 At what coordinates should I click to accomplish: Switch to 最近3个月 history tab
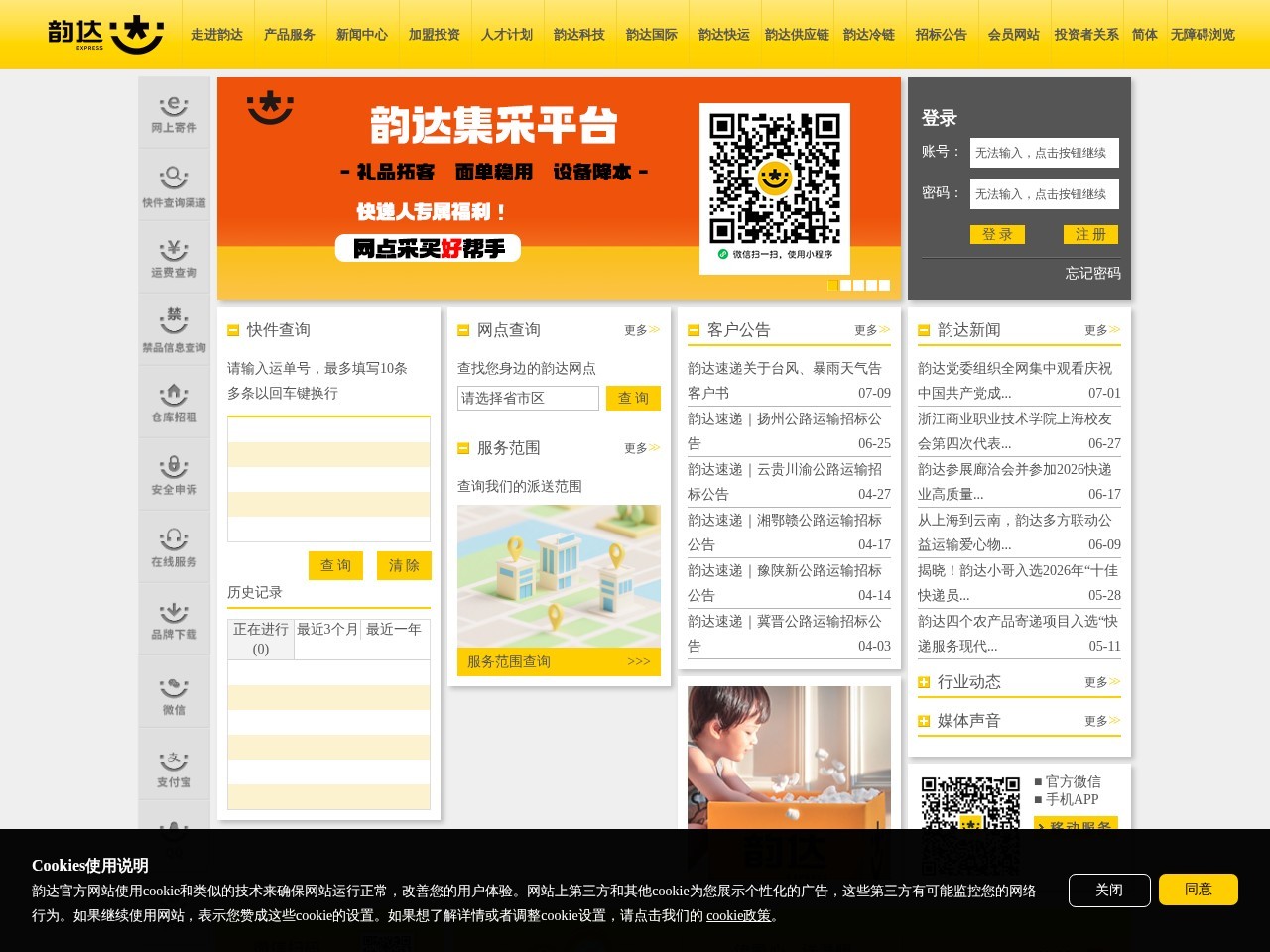[327, 630]
